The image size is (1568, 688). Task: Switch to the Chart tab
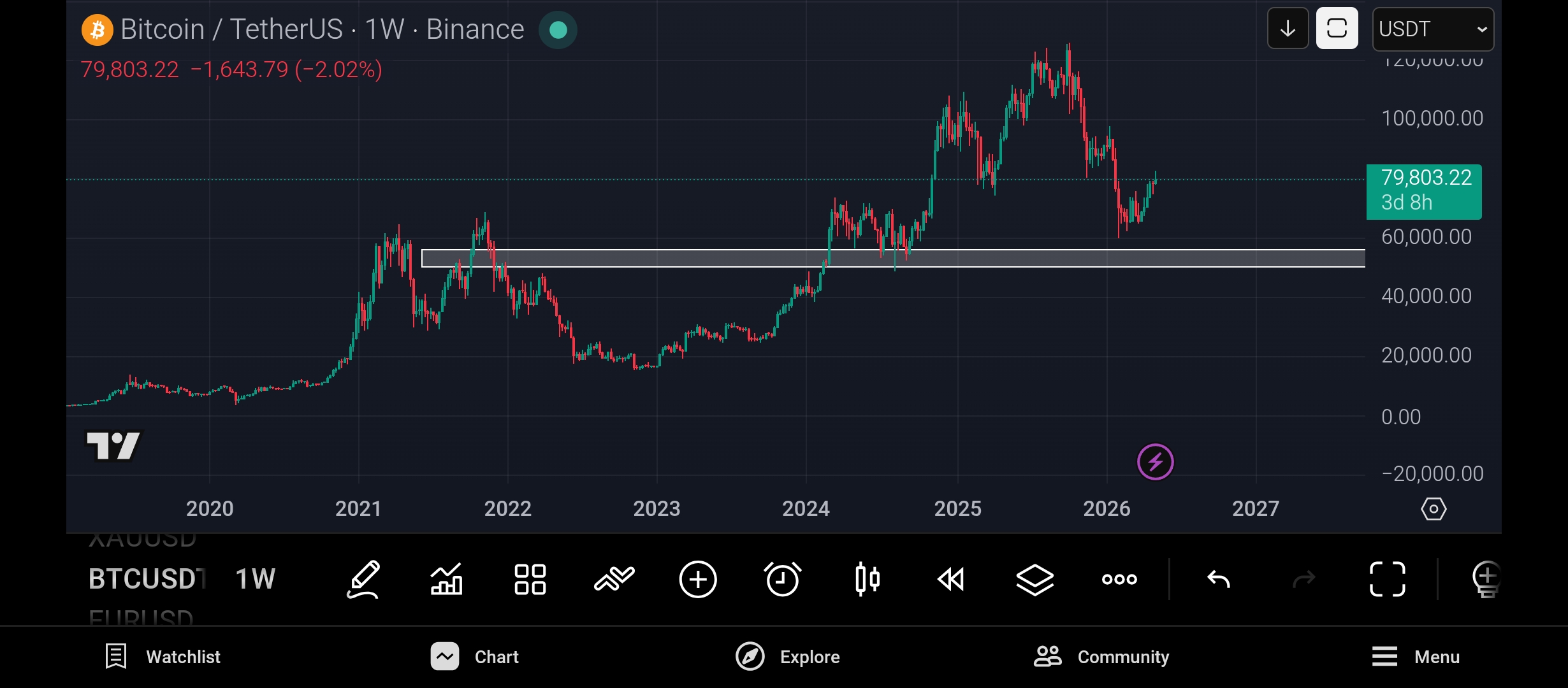[x=475, y=657]
